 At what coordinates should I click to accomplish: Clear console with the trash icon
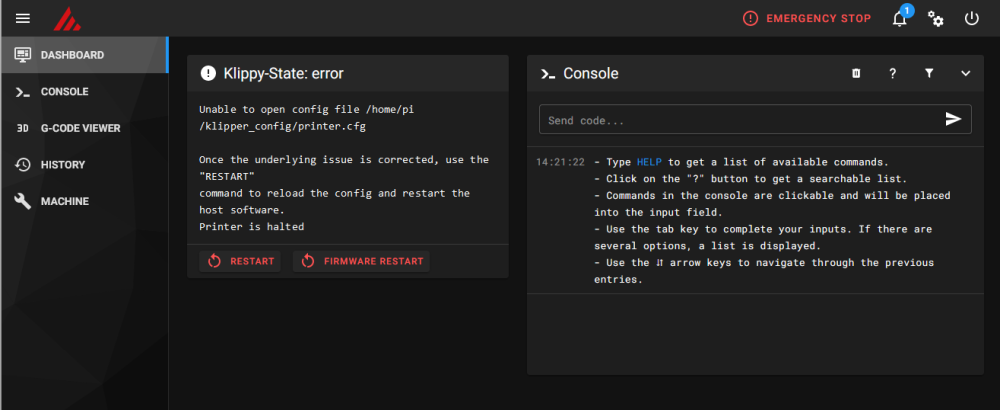(856, 73)
